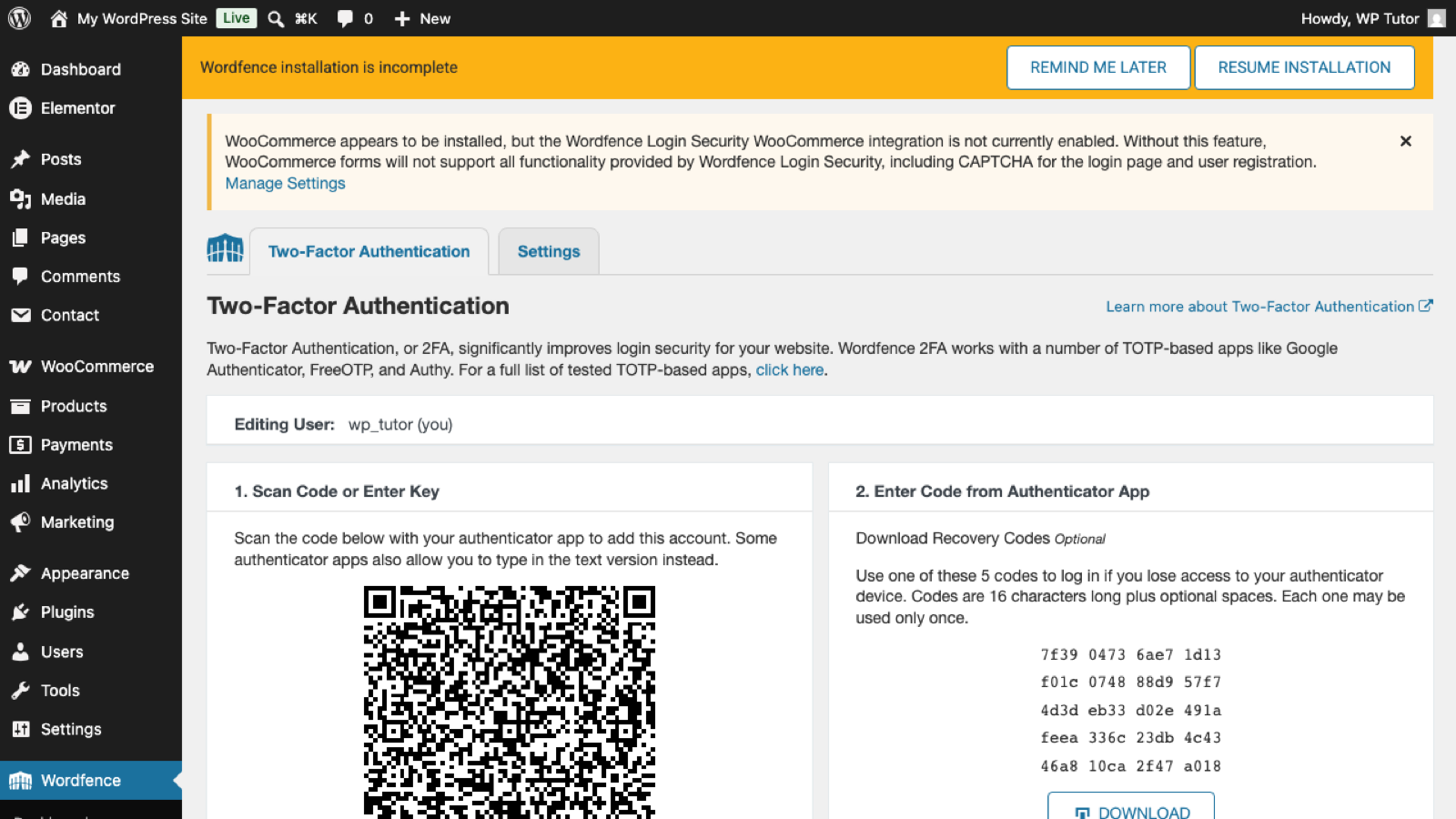Click the wp_tutor (you) editing user text
The height and width of the screenshot is (819, 1456).
click(400, 425)
